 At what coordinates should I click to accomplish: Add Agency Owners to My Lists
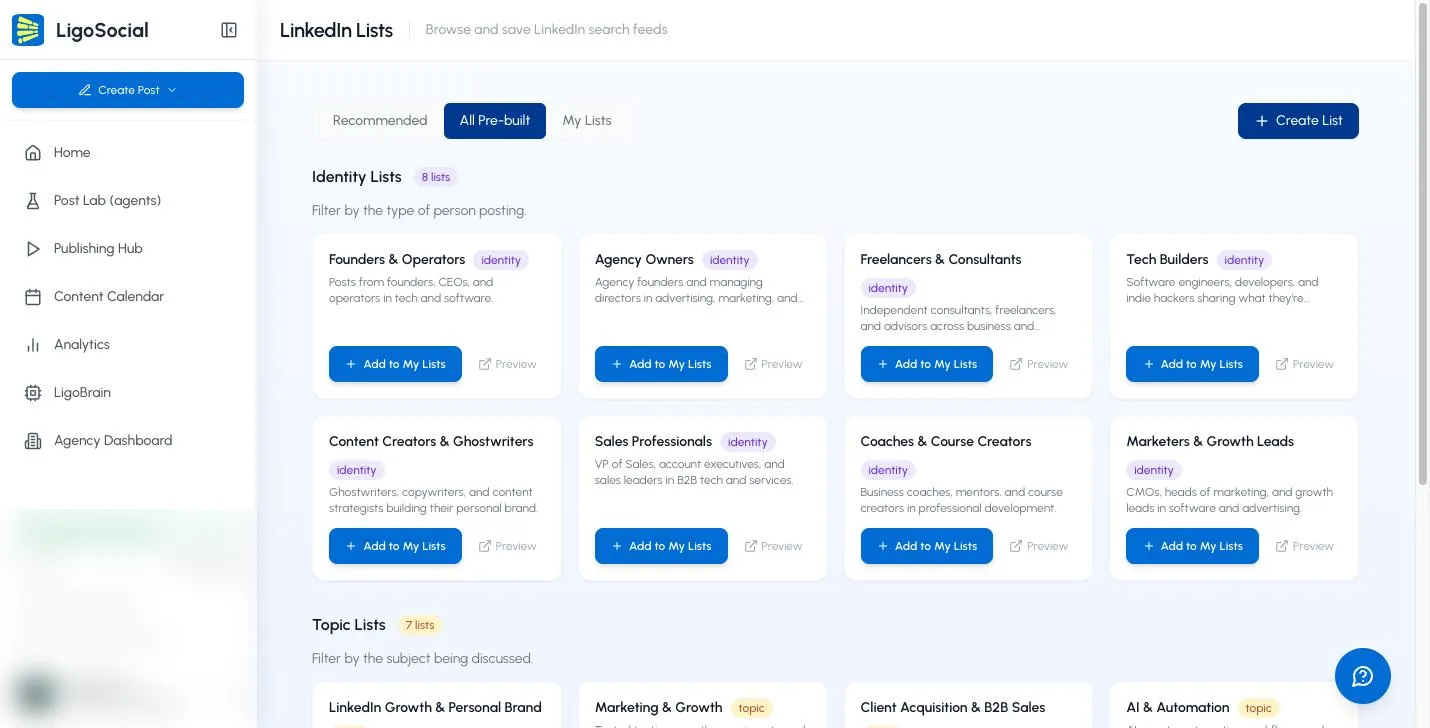click(x=661, y=364)
